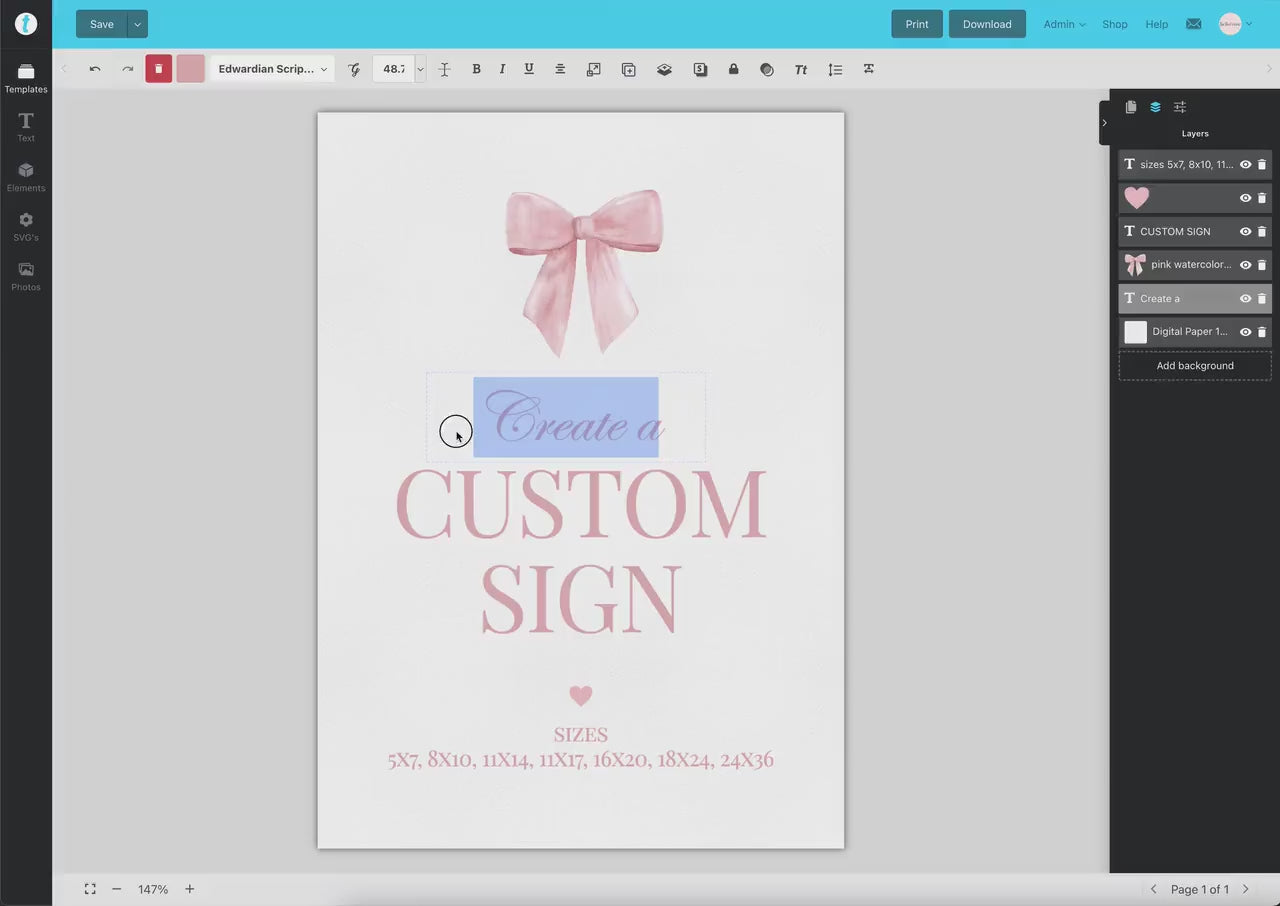Go to the previous page arrow
The height and width of the screenshot is (906, 1280).
click(1154, 889)
